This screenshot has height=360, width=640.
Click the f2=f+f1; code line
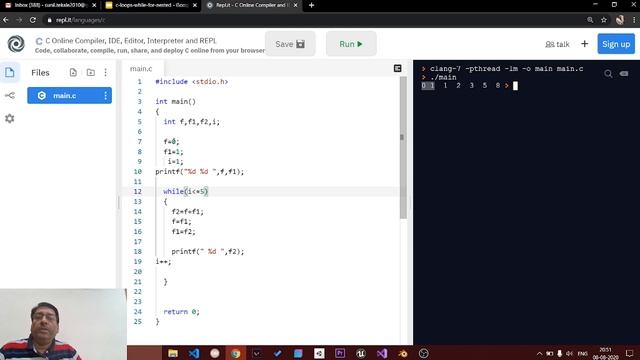(x=187, y=211)
